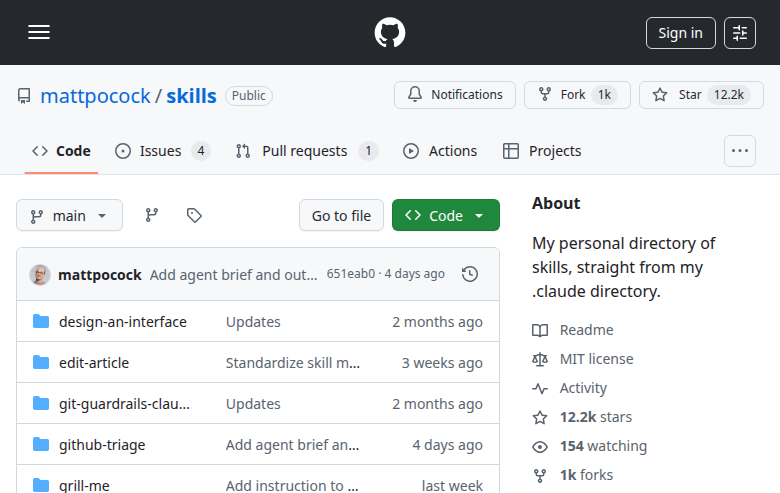Open the hamburger navigation menu
The height and width of the screenshot is (493, 780).
[39, 32]
